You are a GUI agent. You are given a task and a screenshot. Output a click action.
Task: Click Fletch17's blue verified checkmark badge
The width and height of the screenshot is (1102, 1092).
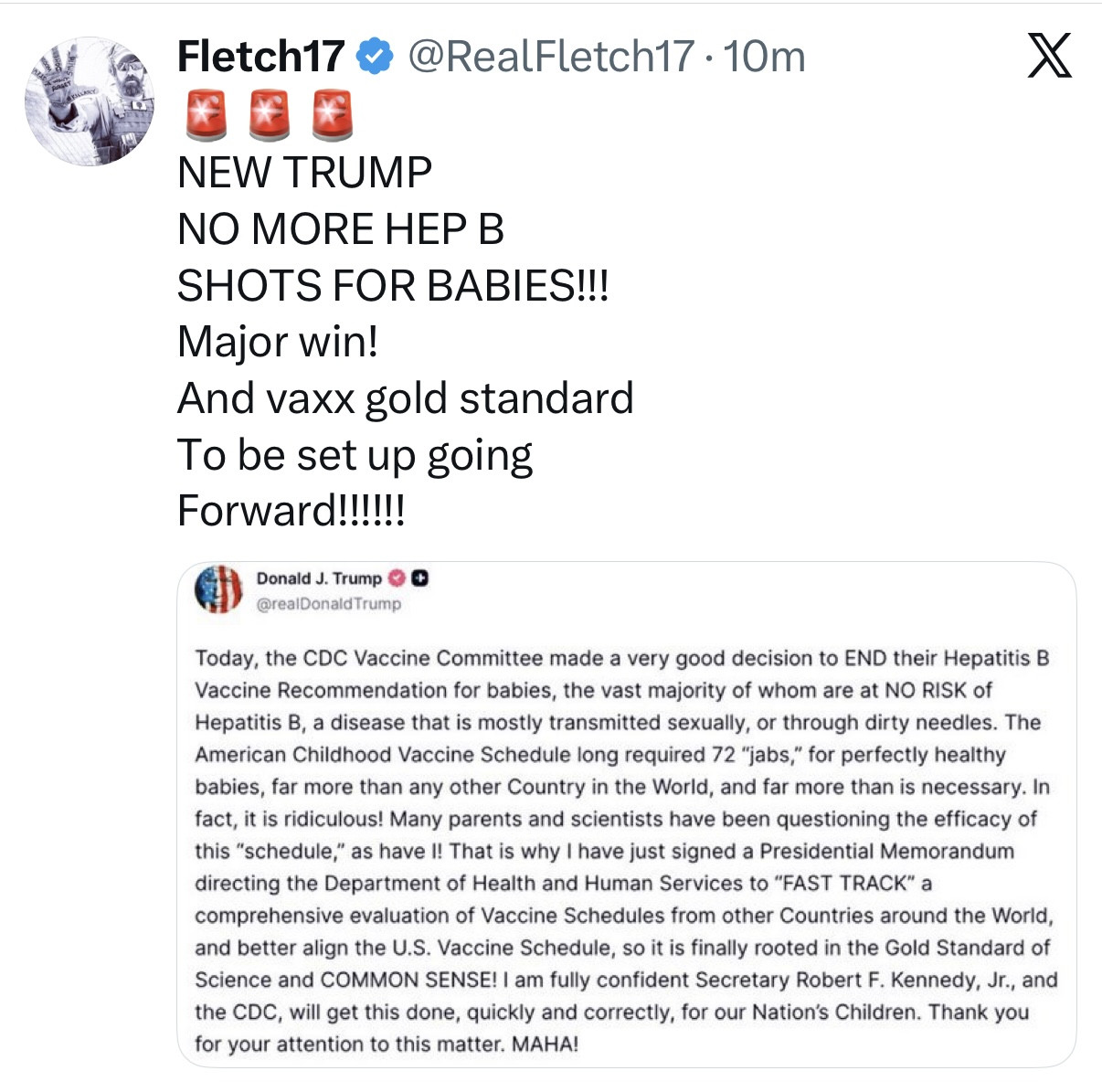point(374,57)
